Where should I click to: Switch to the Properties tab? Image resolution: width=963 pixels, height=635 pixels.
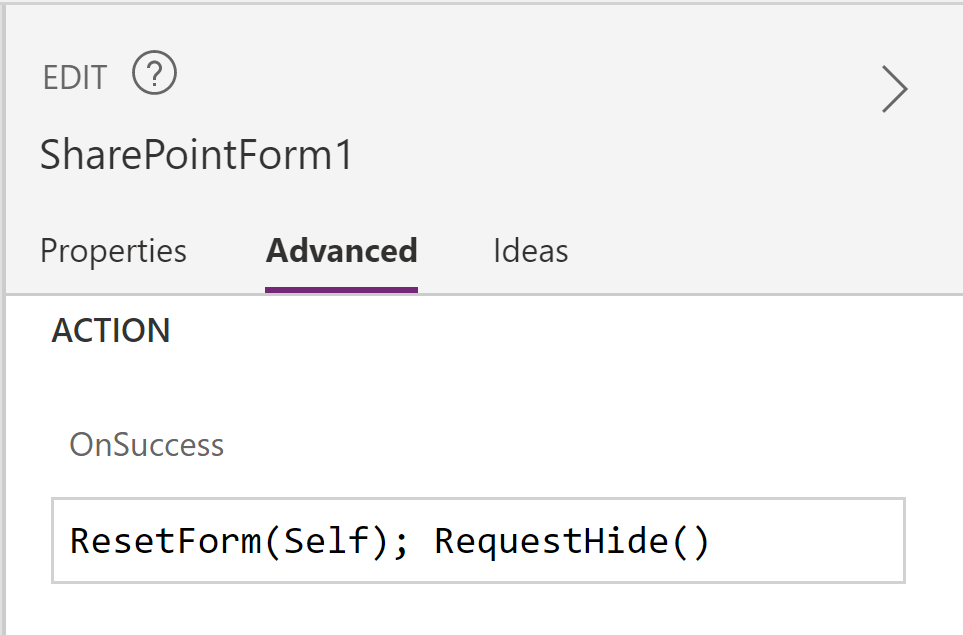(112, 251)
